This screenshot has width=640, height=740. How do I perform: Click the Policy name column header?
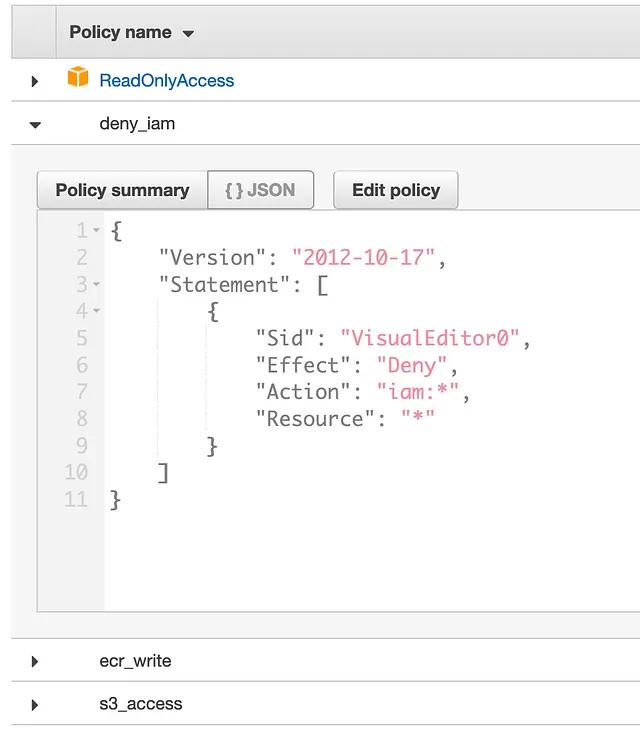[120, 32]
